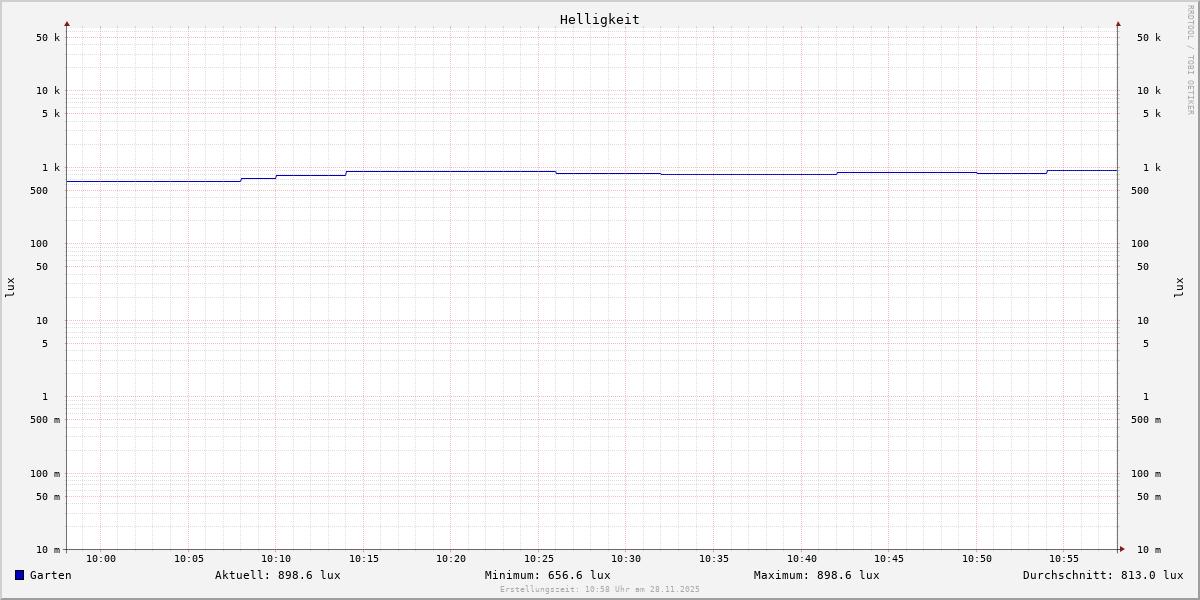Click the left axis 50 k label
The width and height of the screenshot is (1200, 600).
pos(48,38)
